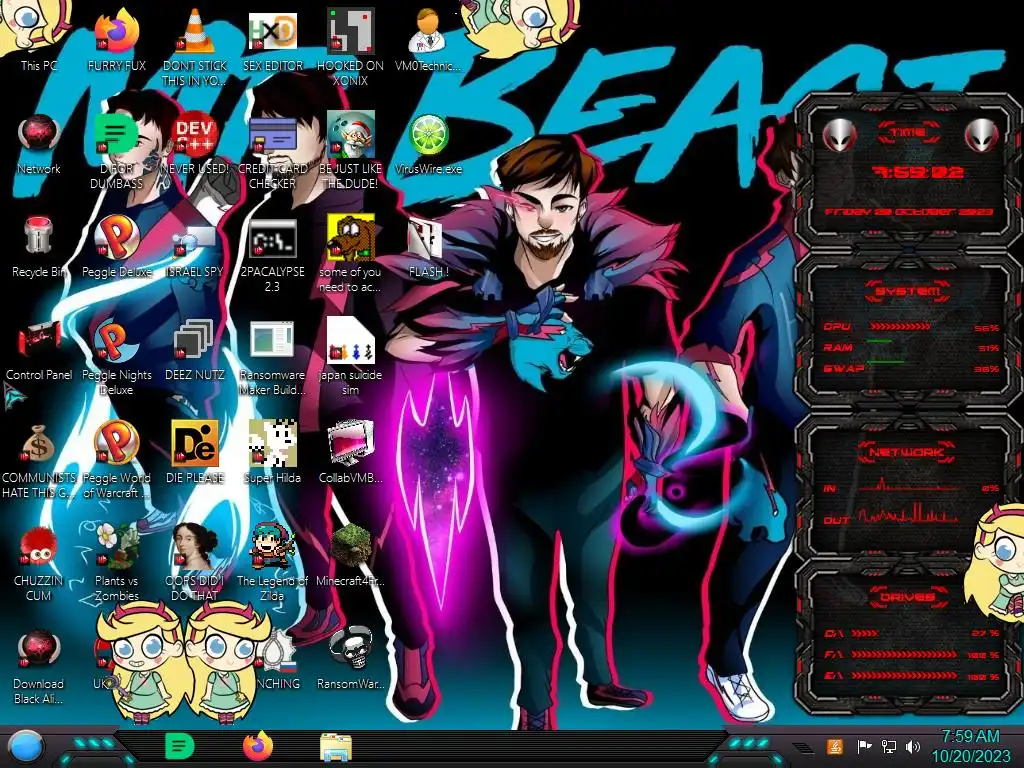Open the VM0Technic desktop icon
Screen dimensions: 1024x768
click(x=428, y=39)
